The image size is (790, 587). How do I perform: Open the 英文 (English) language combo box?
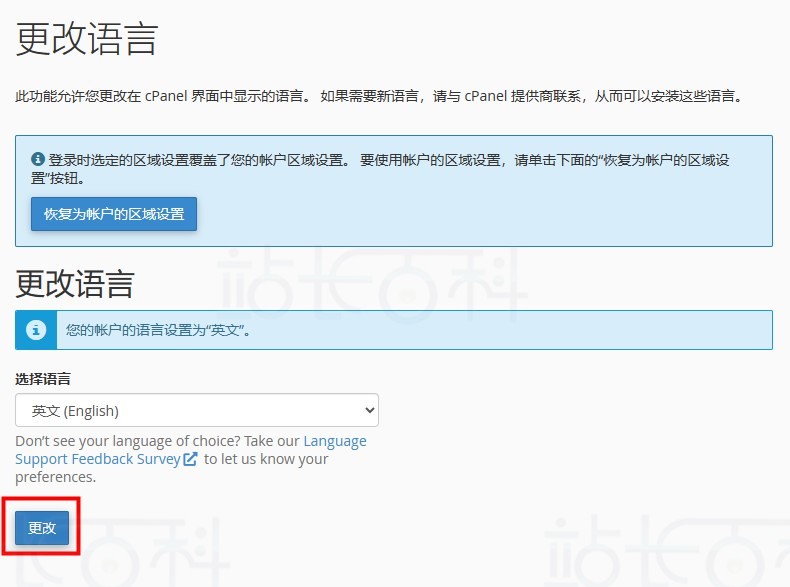coord(190,410)
